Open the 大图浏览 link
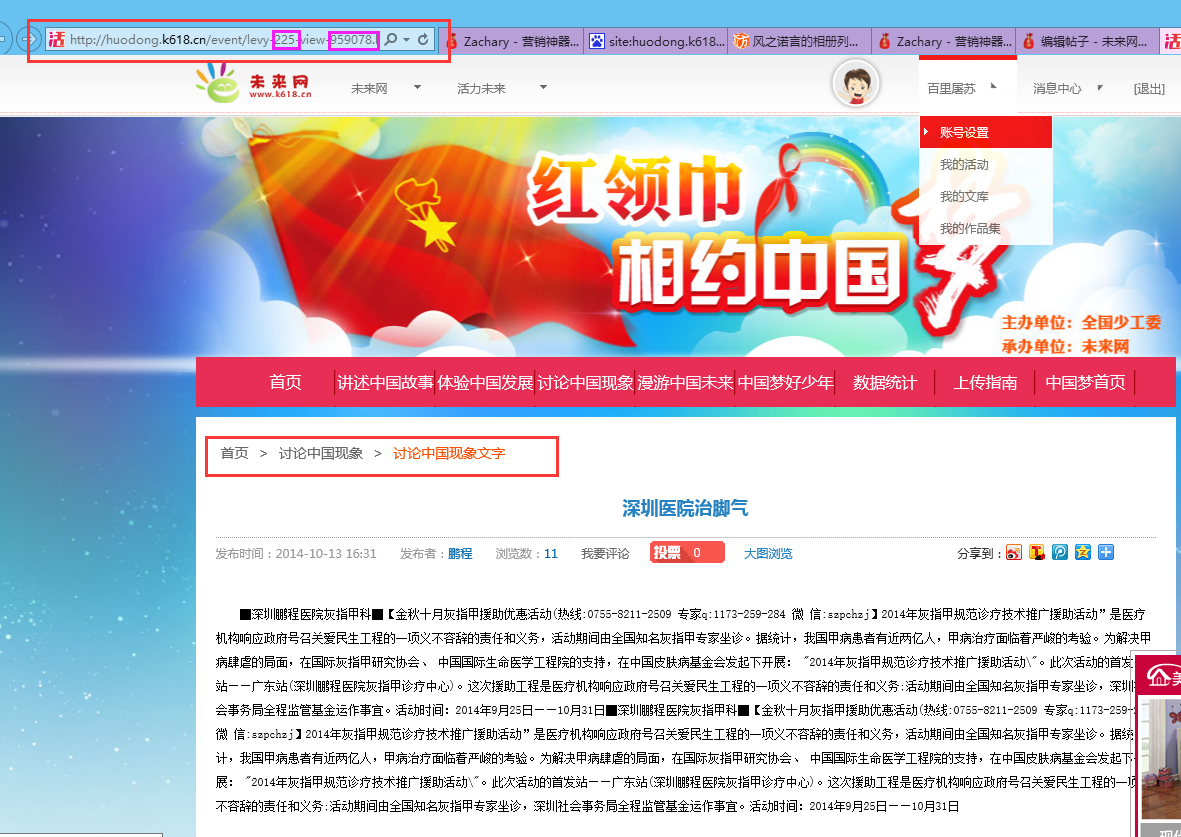1181x837 pixels. tap(767, 552)
